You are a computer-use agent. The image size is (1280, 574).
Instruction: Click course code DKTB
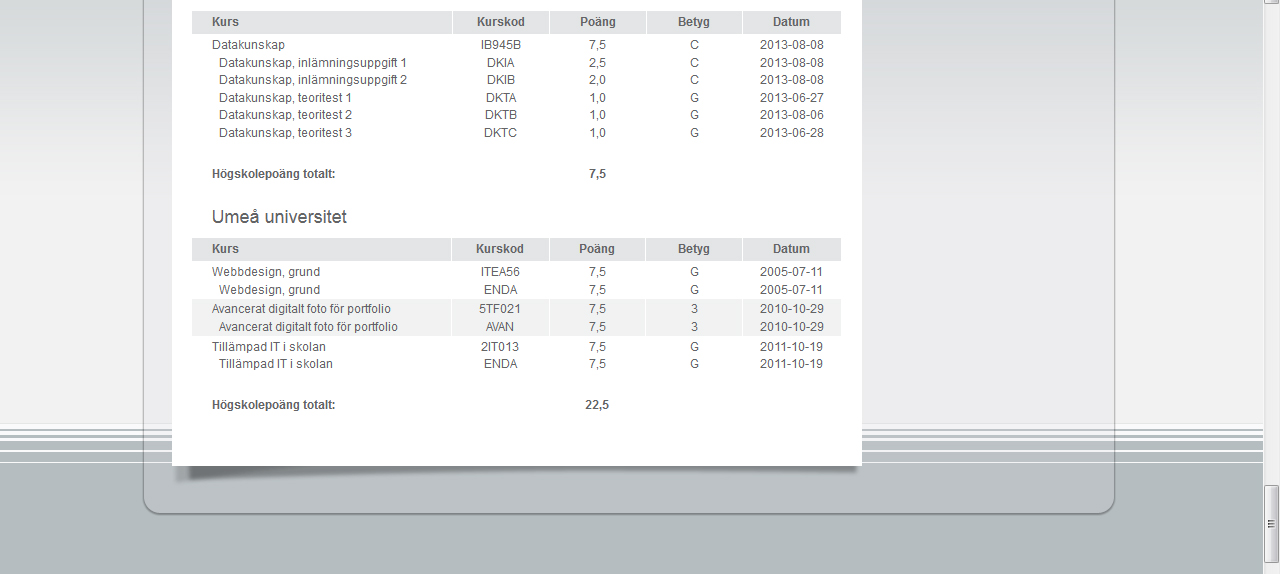(x=500, y=115)
